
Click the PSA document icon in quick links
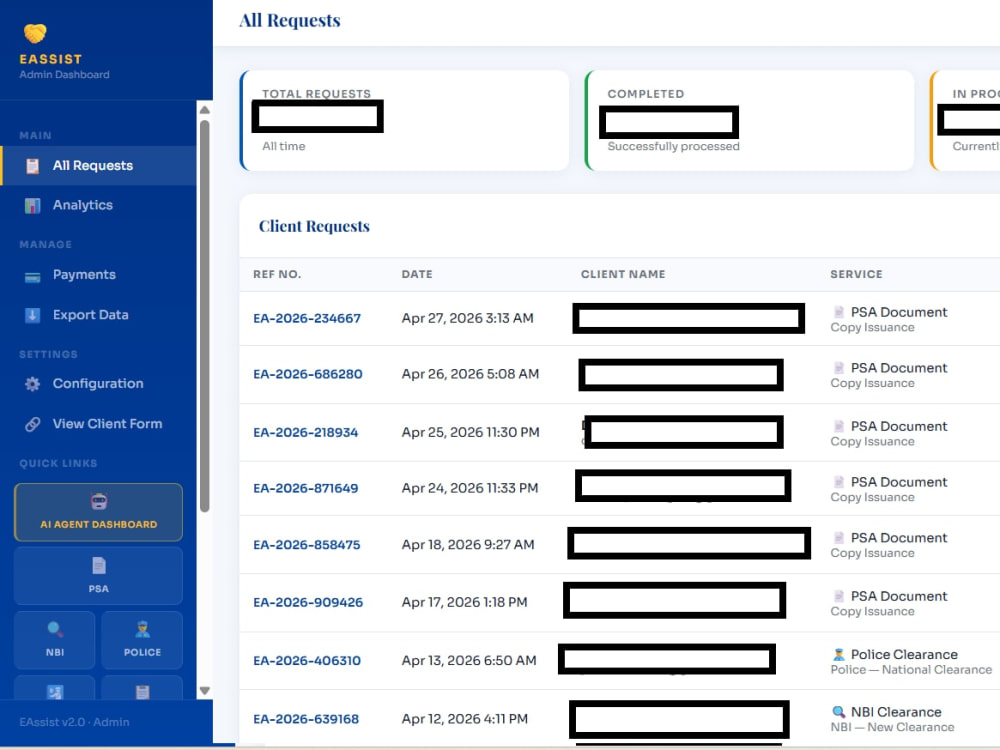point(99,566)
